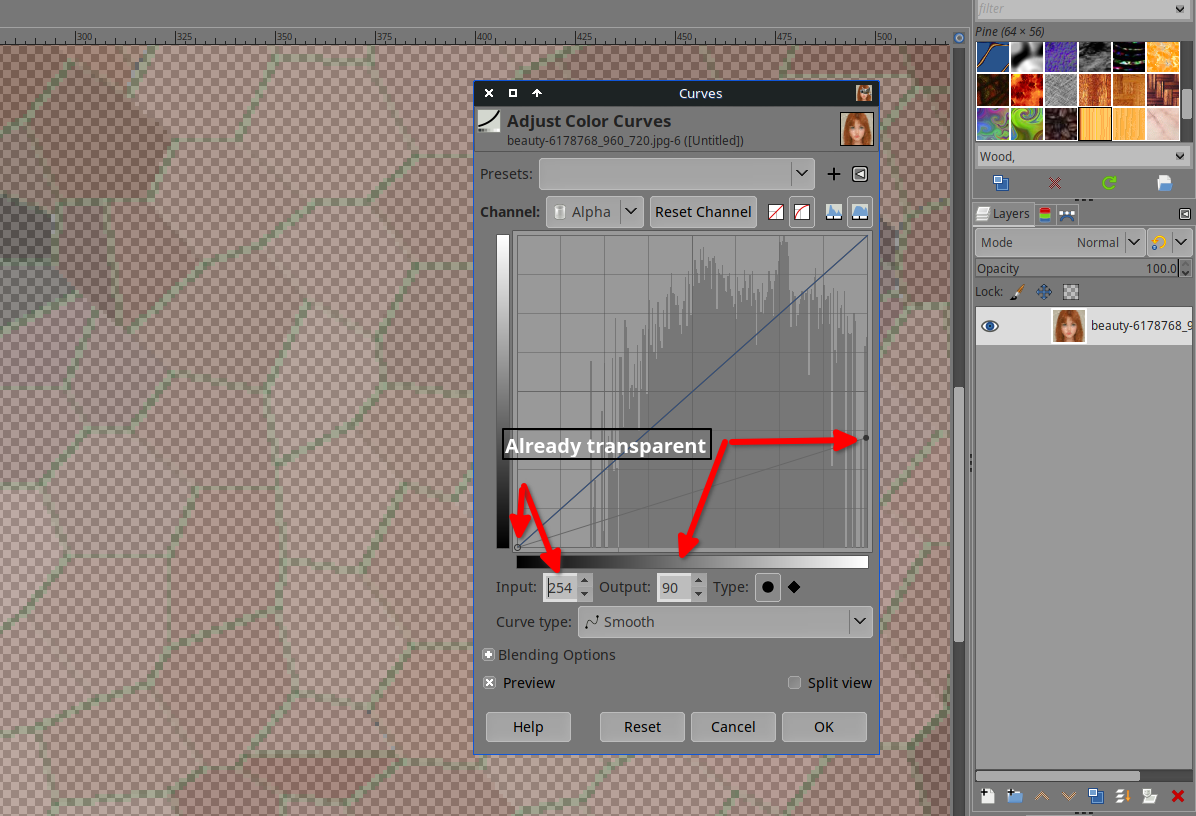Open the presets menu icon beside plus
The width and height of the screenshot is (1196, 816).
(x=860, y=174)
